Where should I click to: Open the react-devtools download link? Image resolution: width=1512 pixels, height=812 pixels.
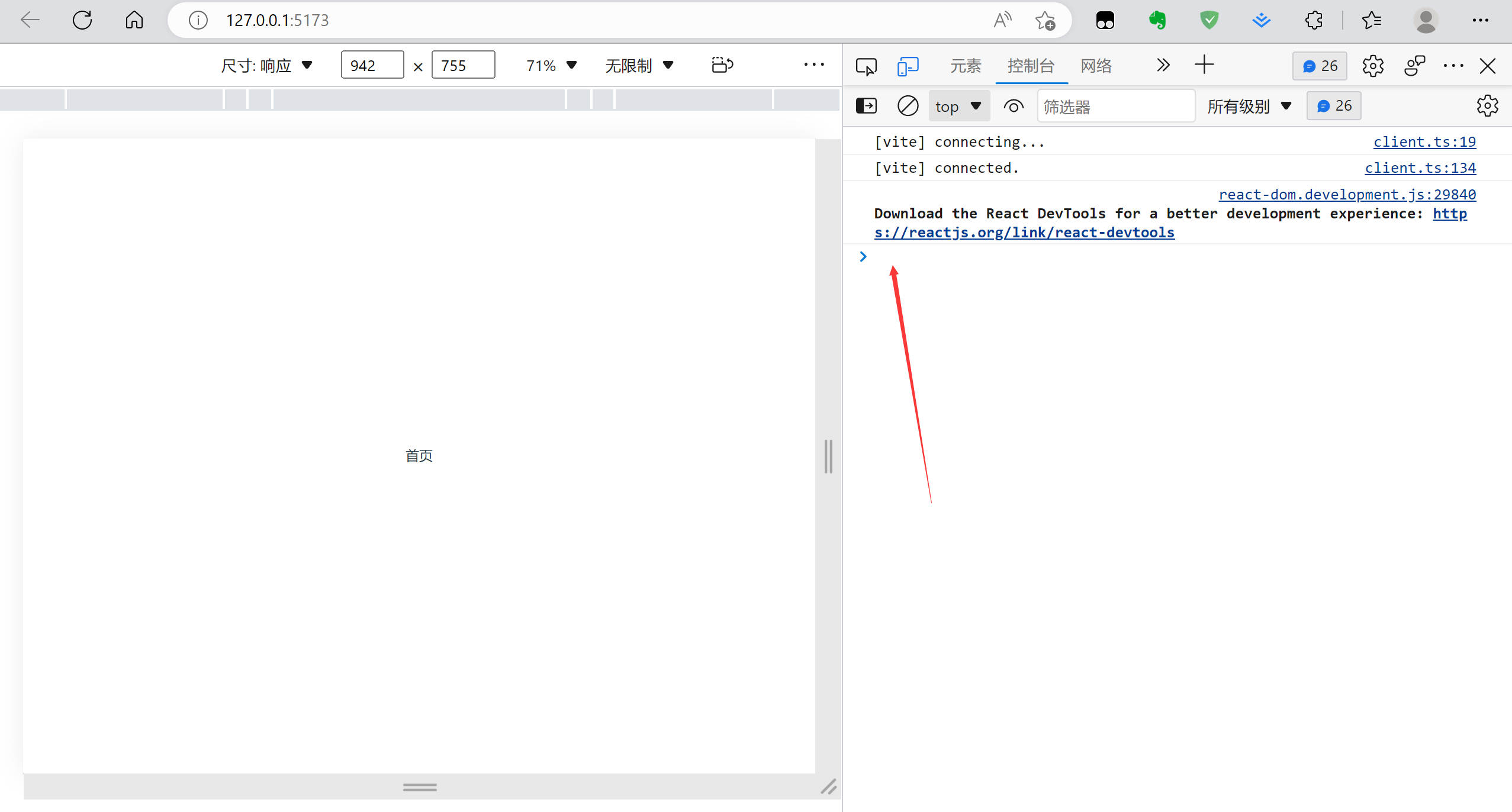click(1024, 233)
